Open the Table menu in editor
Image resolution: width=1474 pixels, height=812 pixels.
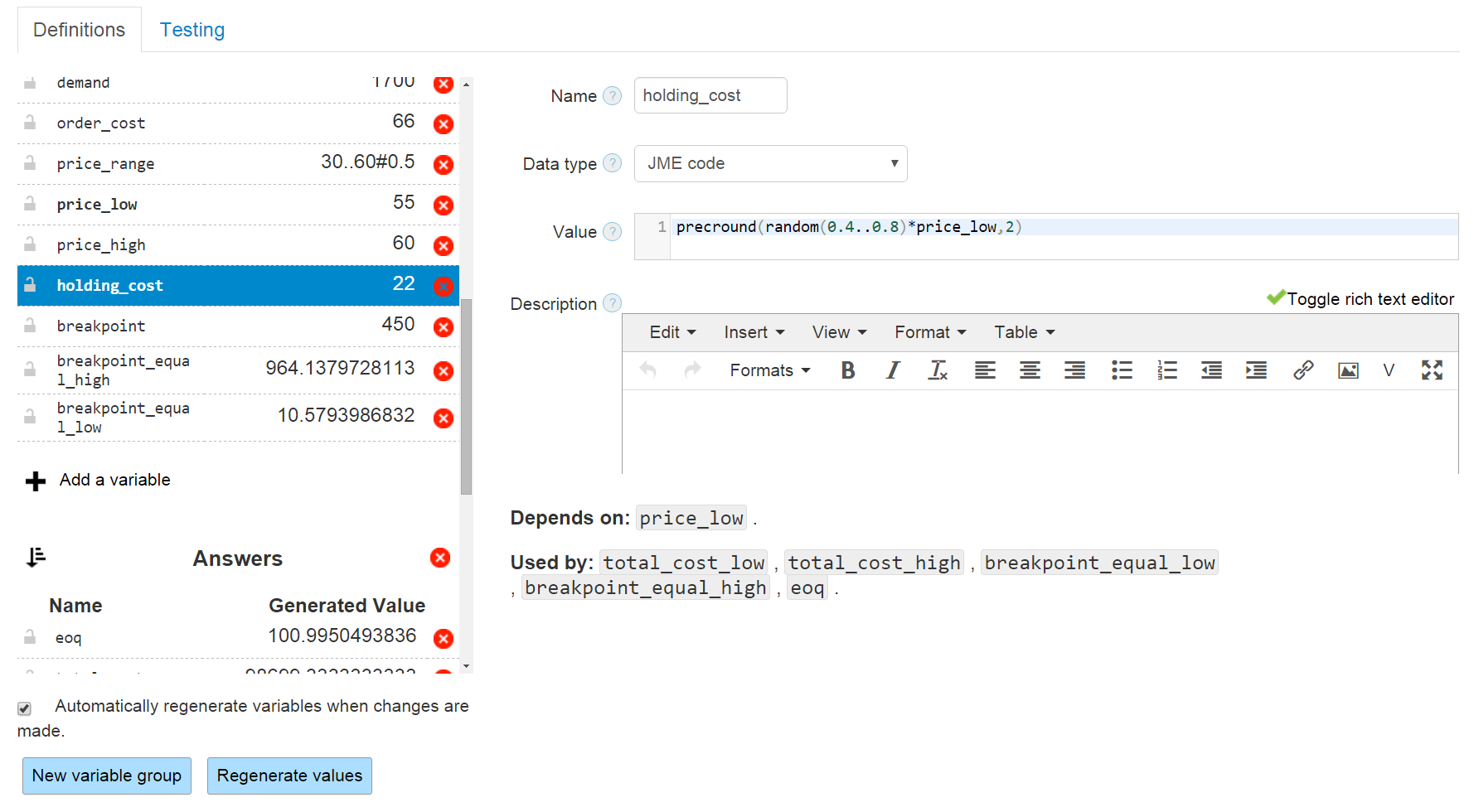click(1024, 332)
